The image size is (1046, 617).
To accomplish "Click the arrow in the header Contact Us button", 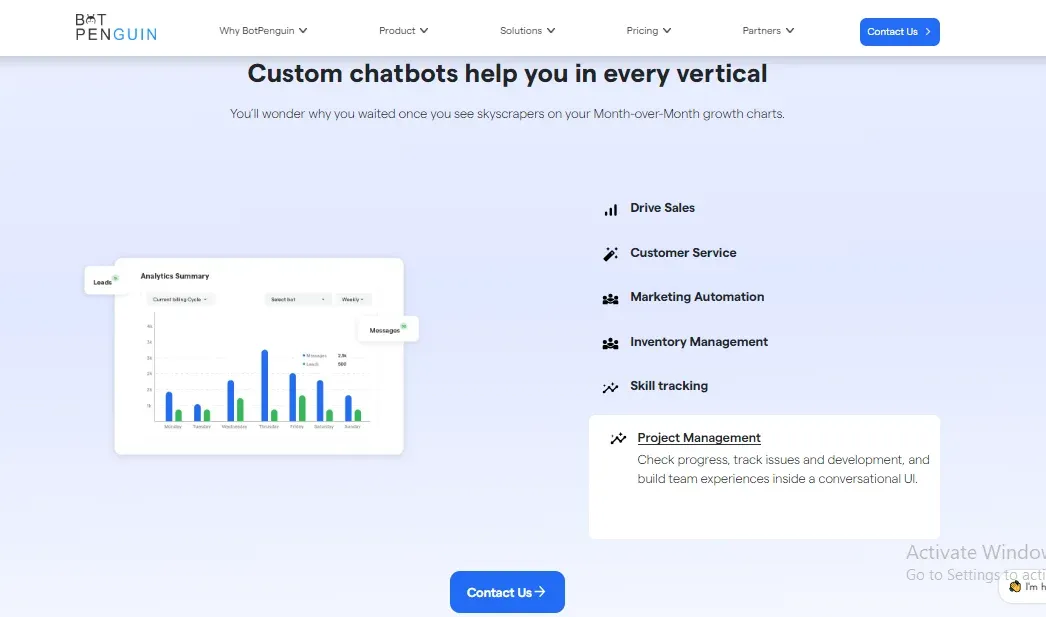I will click(x=928, y=31).
